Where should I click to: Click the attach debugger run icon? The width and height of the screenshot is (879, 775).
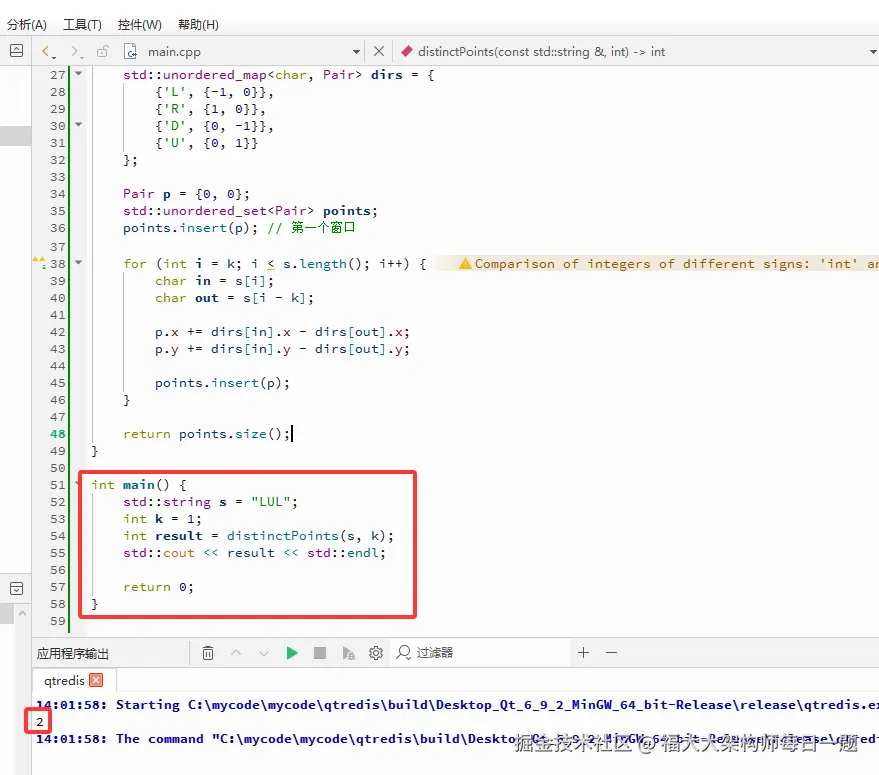click(x=348, y=653)
